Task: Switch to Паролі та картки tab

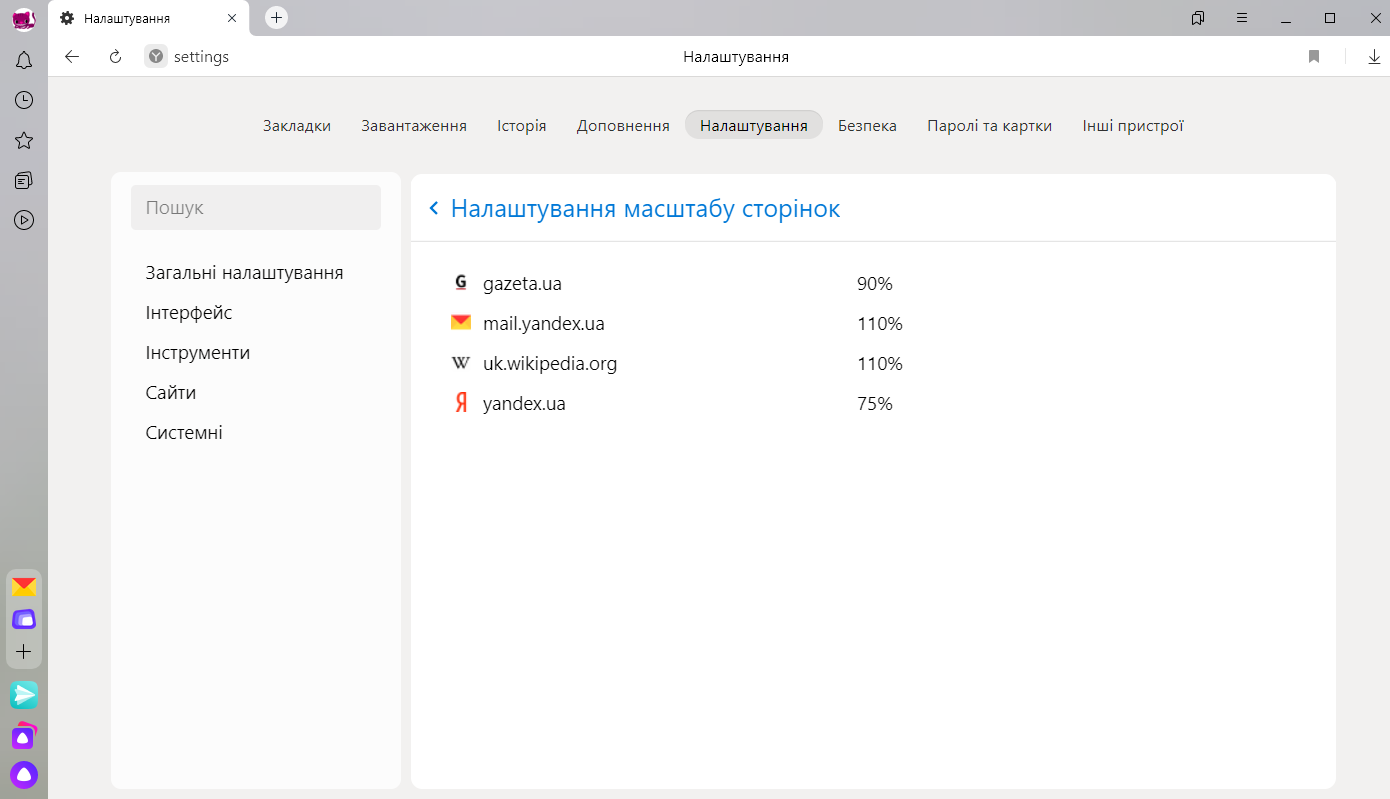Action: [989, 125]
